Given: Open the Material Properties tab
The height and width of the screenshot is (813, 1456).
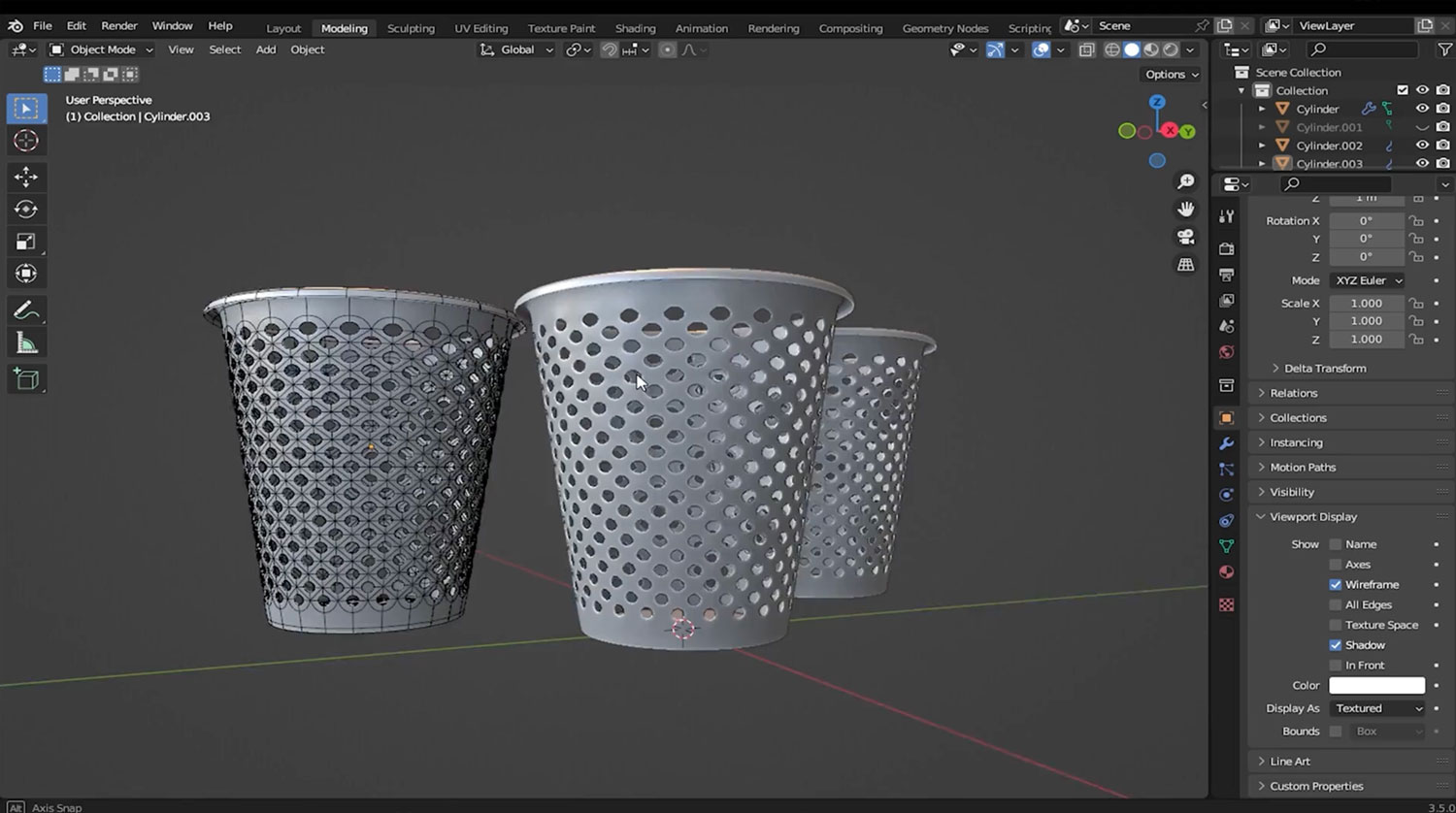Looking at the screenshot, I should [1226, 572].
